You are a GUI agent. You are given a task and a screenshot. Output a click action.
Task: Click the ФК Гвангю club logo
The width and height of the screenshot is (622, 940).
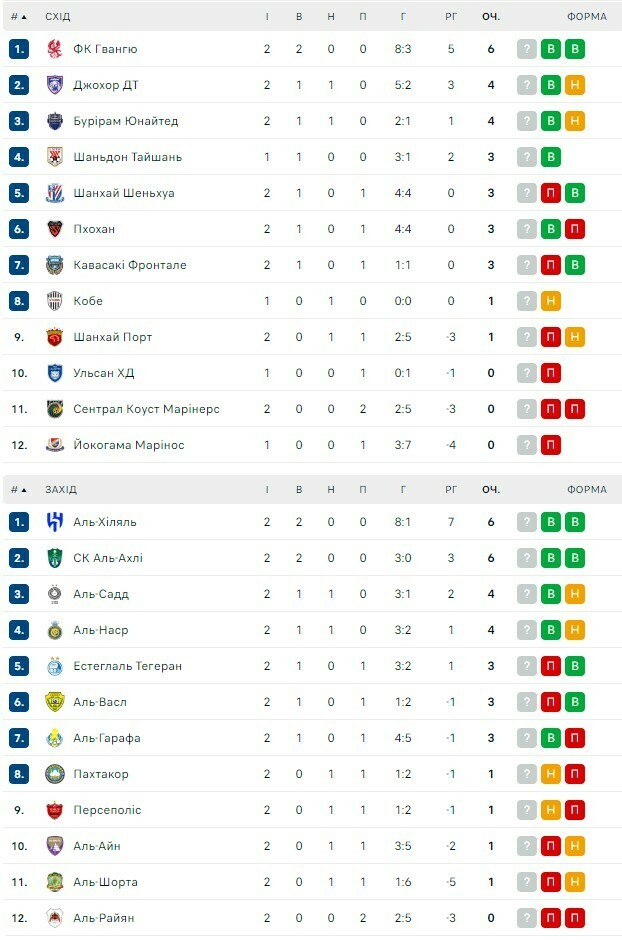(55, 49)
